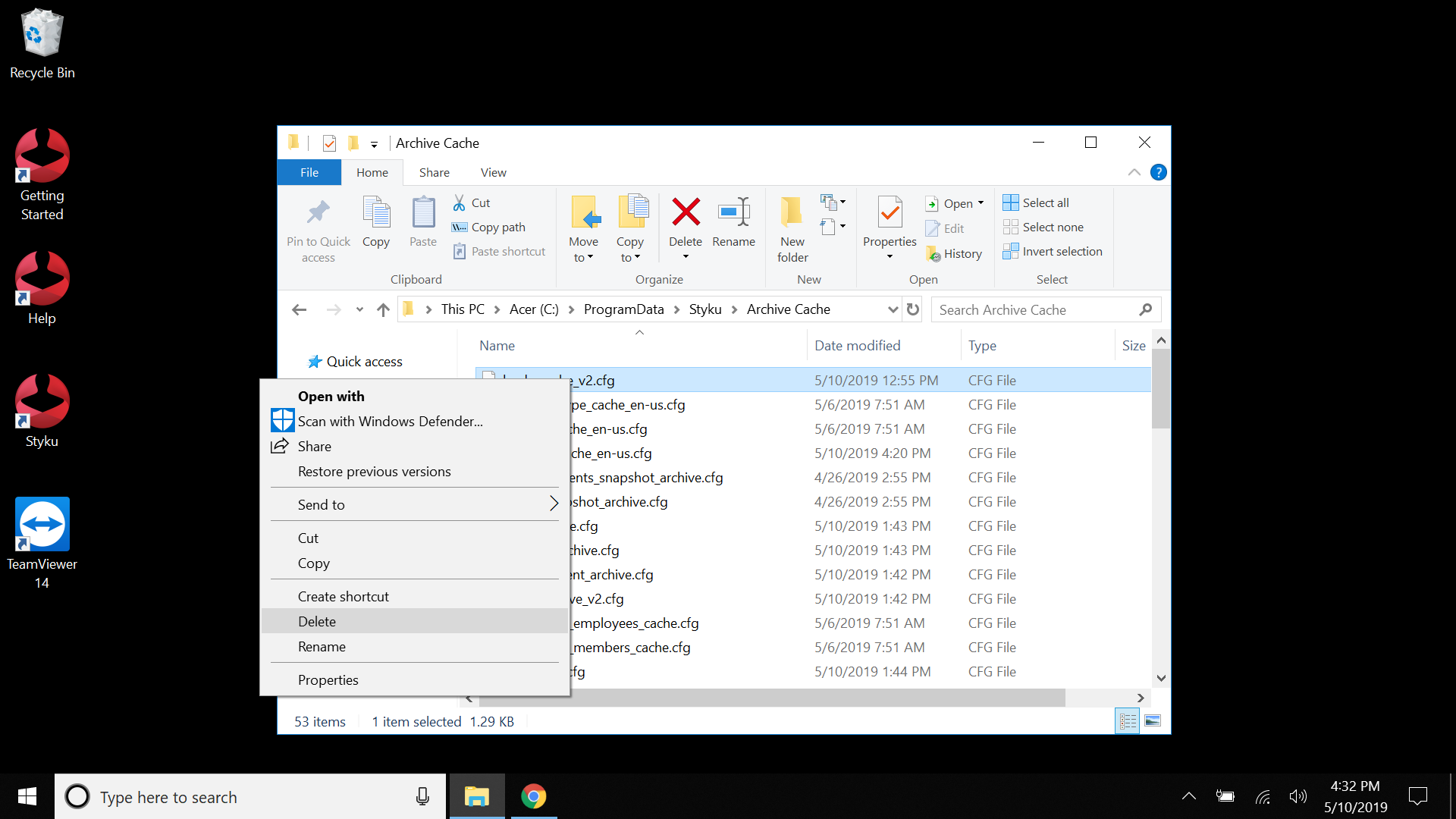
Task: Click the red Delete icon in ribbon
Action: pyautogui.click(x=686, y=213)
